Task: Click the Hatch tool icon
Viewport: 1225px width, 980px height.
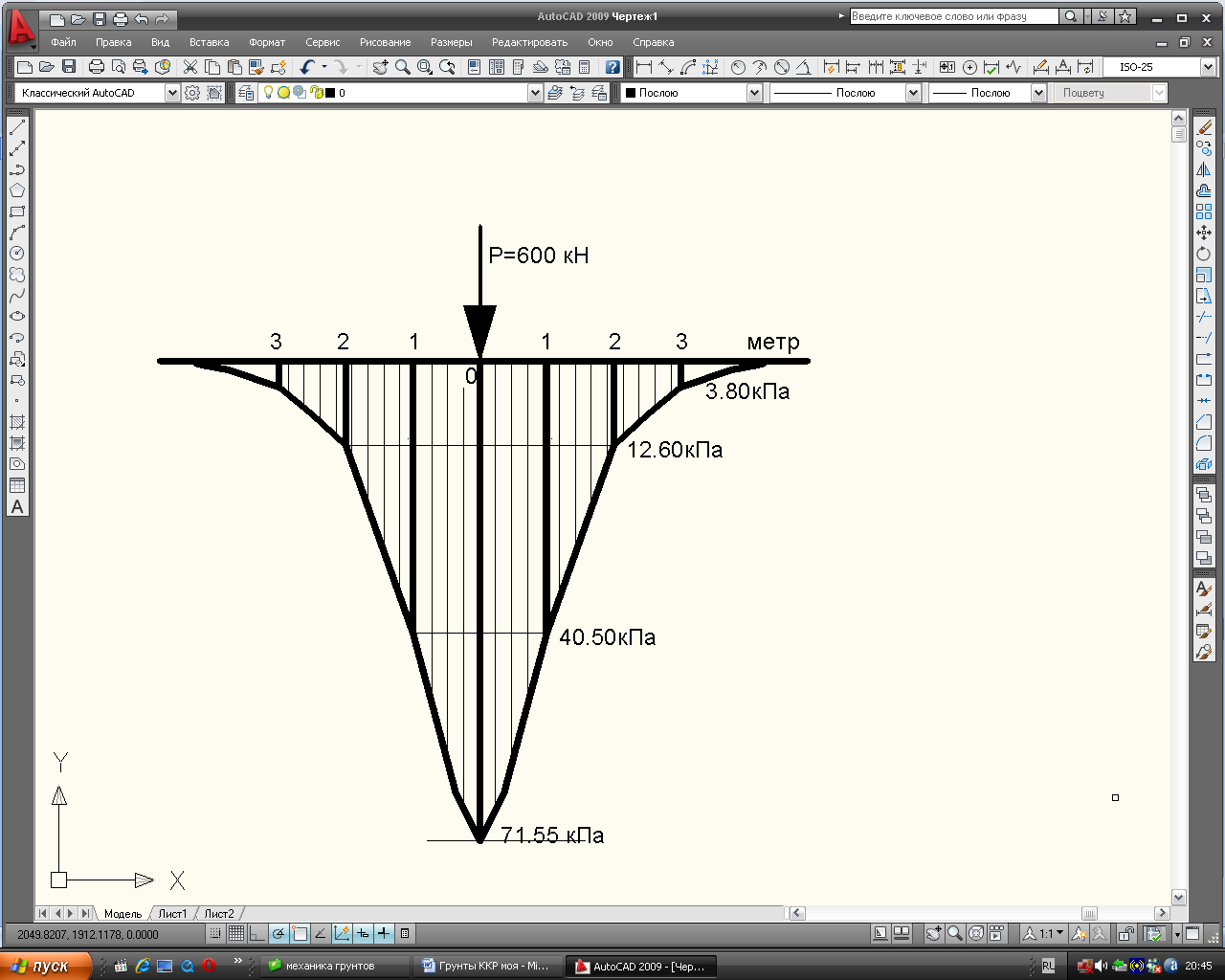Action: 17,422
